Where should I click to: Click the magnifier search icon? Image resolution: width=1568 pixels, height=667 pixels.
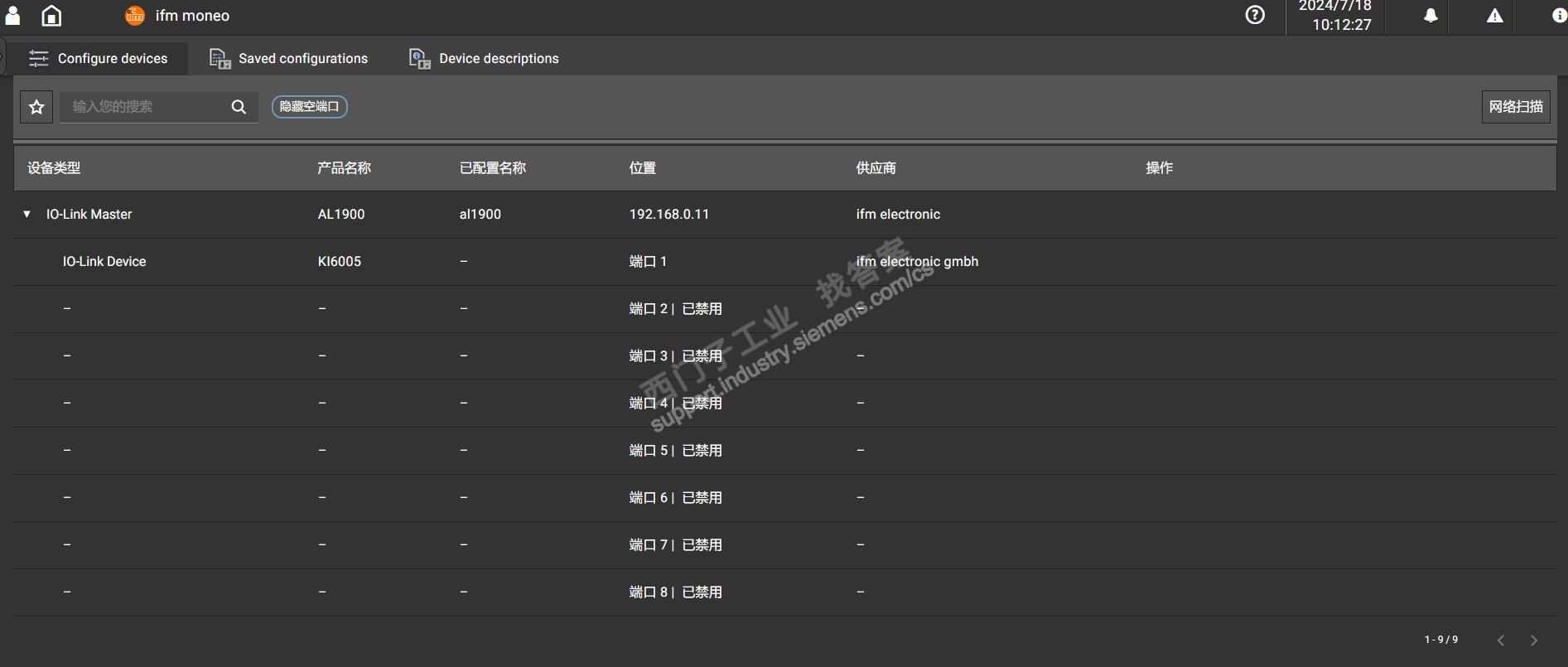point(239,107)
